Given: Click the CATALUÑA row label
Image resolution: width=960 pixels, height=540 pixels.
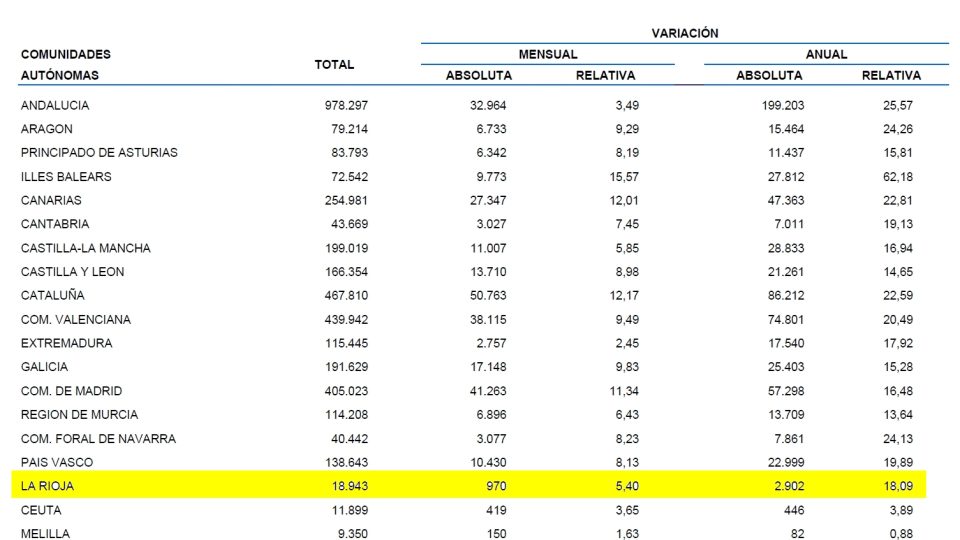Looking at the screenshot, I should coord(52,296).
